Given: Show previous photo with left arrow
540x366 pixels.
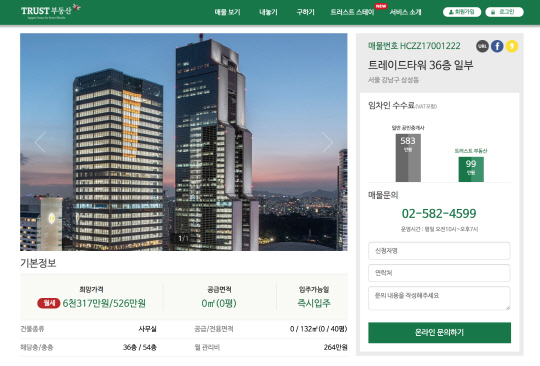Looking at the screenshot, I should (40, 142).
